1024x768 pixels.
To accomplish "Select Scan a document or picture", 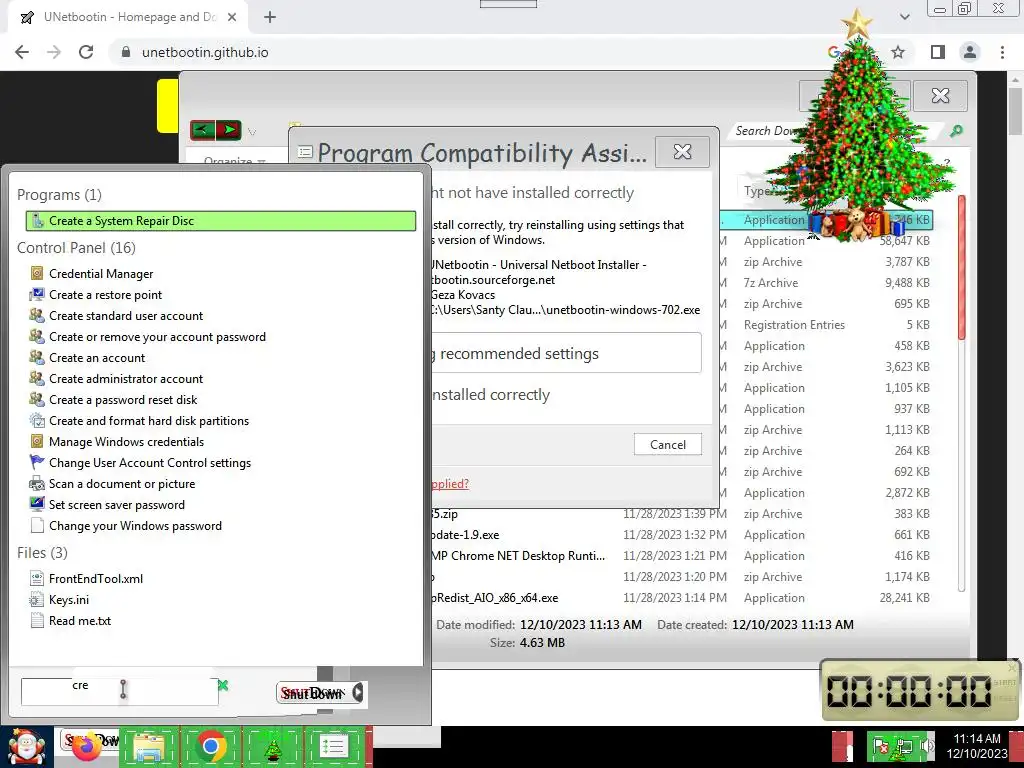I will (x=122, y=484).
